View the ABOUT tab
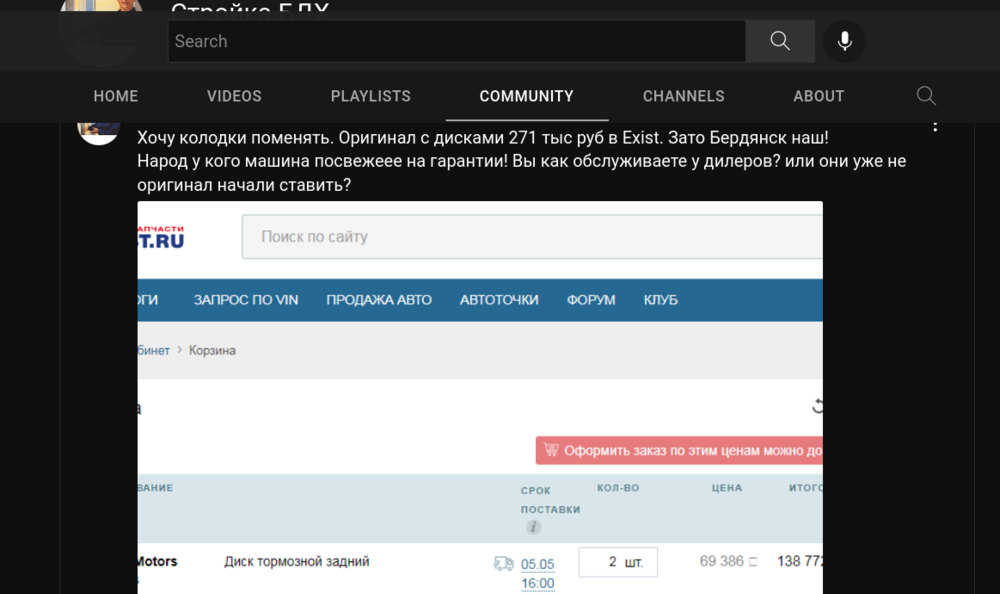1000x594 pixels. coord(819,96)
